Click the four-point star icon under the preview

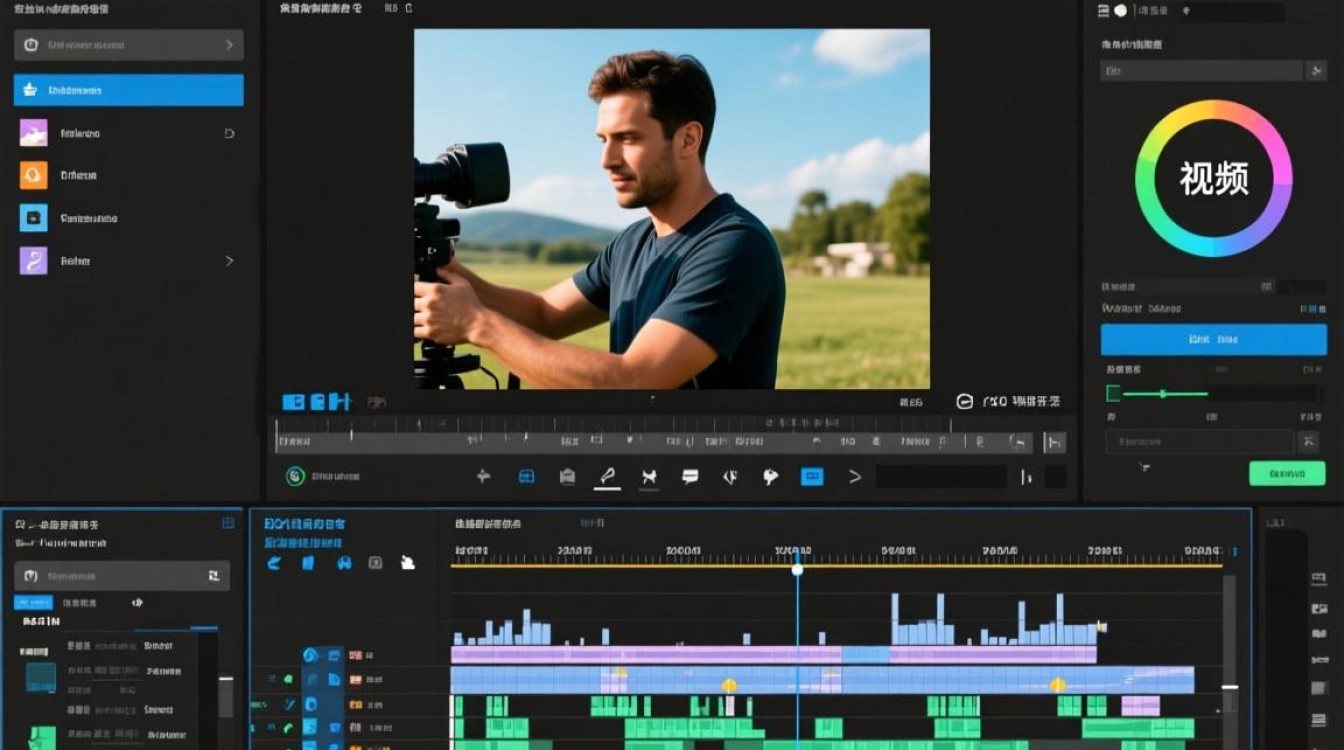click(483, 477)
